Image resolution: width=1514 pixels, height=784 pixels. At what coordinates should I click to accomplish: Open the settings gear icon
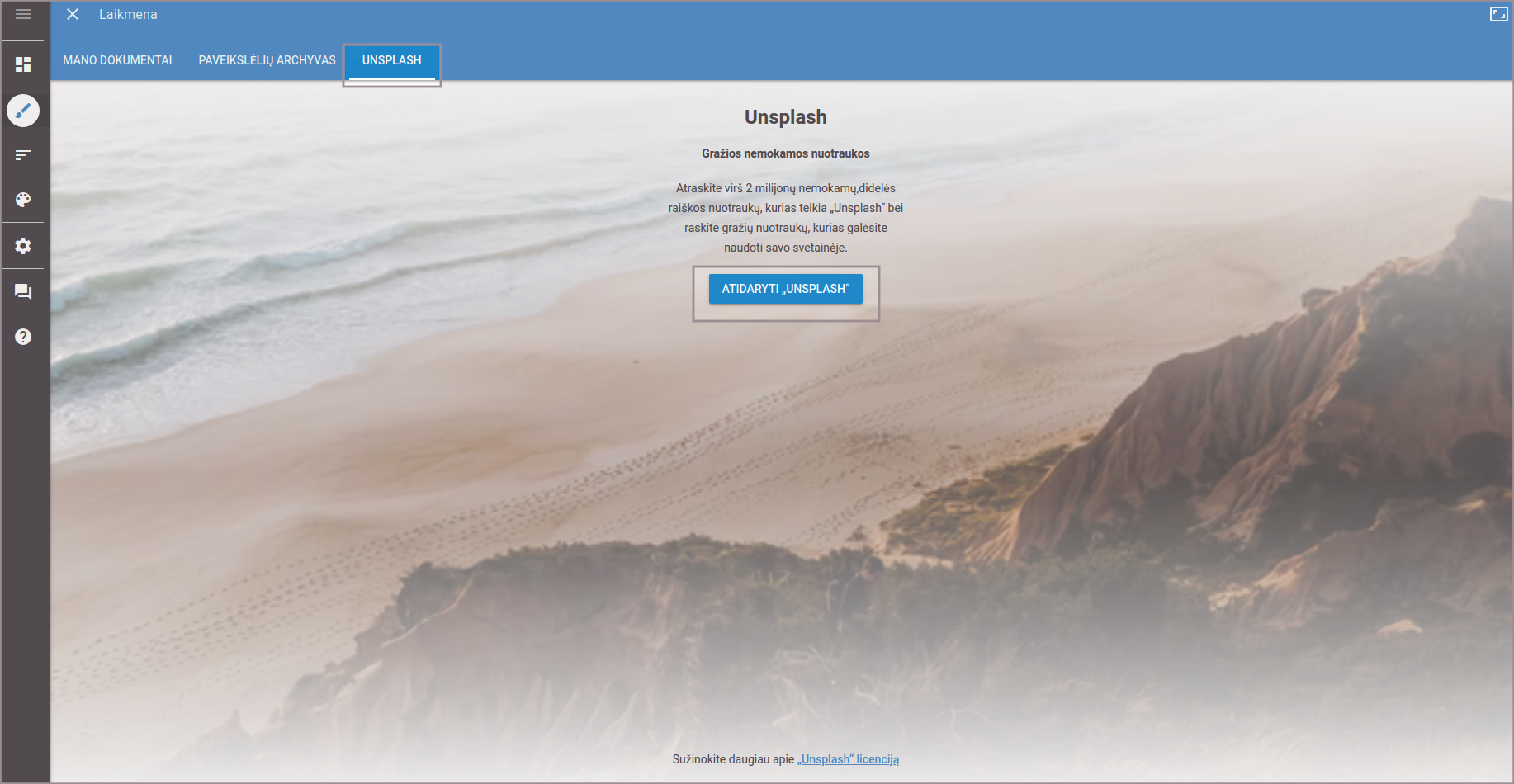point(23,246)
